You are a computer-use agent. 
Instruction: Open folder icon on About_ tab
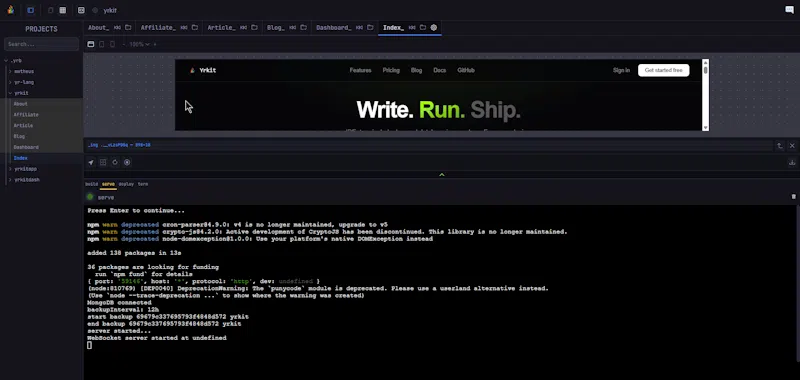pos(128,28)
